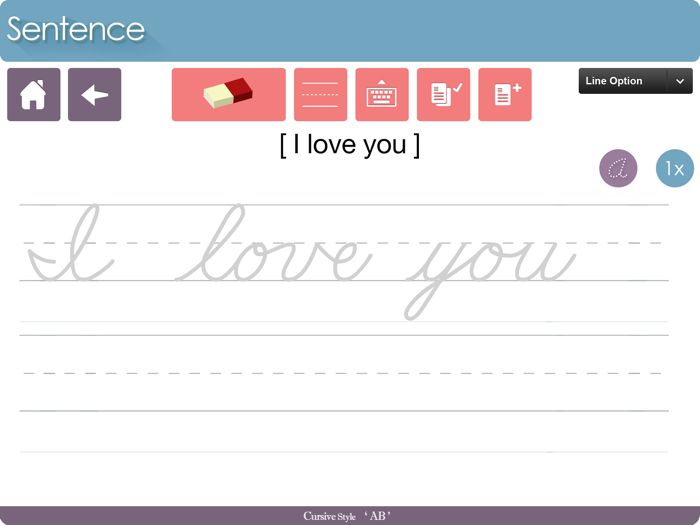The width and height of the screenshot is (700, 525).
Task: Tap the cursive tracing text on the first line
Action: pyautogui.click(x=302, y=262)
